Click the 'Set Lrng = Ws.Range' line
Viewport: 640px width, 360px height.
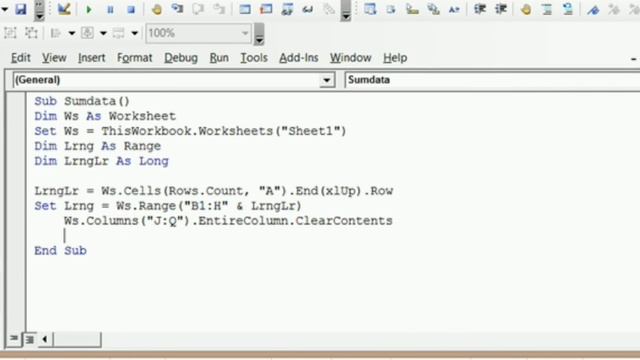(x=168, y=206)
